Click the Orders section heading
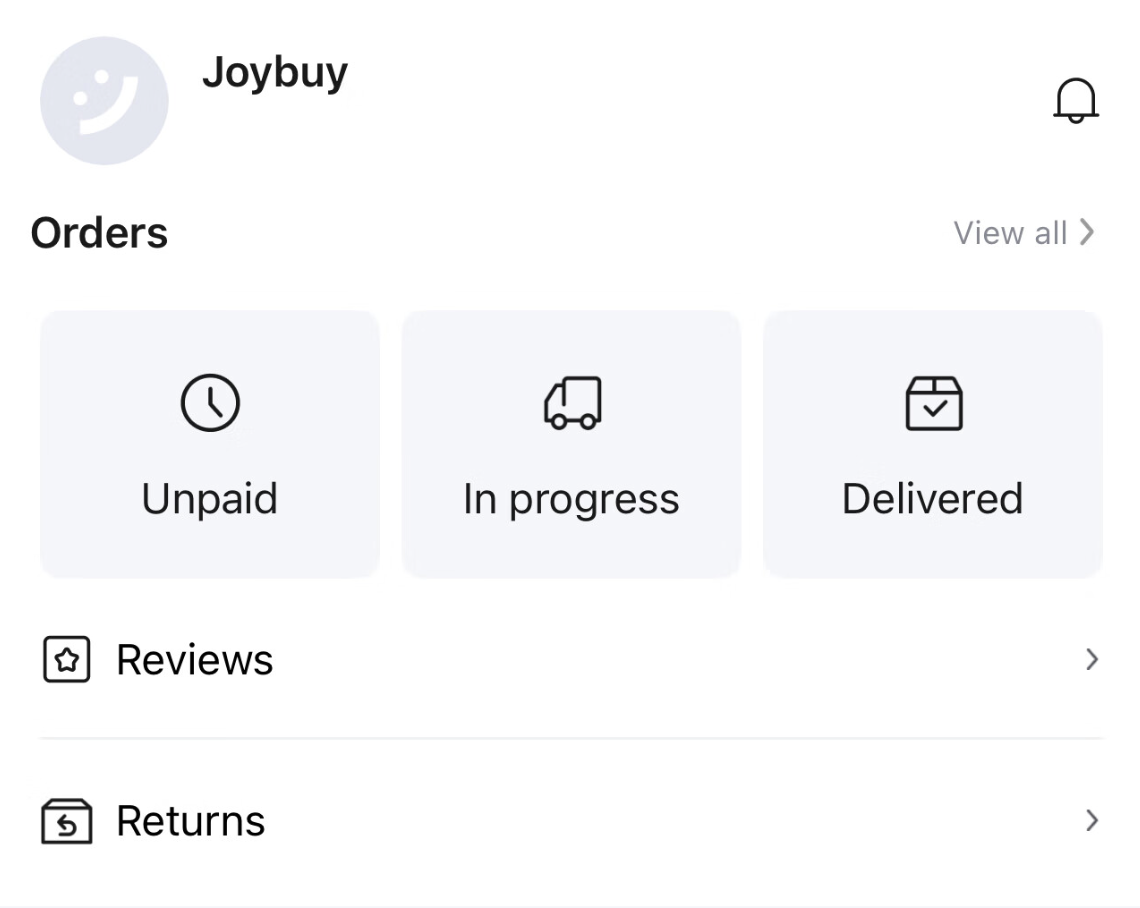Screen dimensions: 1140x908 pos(99,232)
